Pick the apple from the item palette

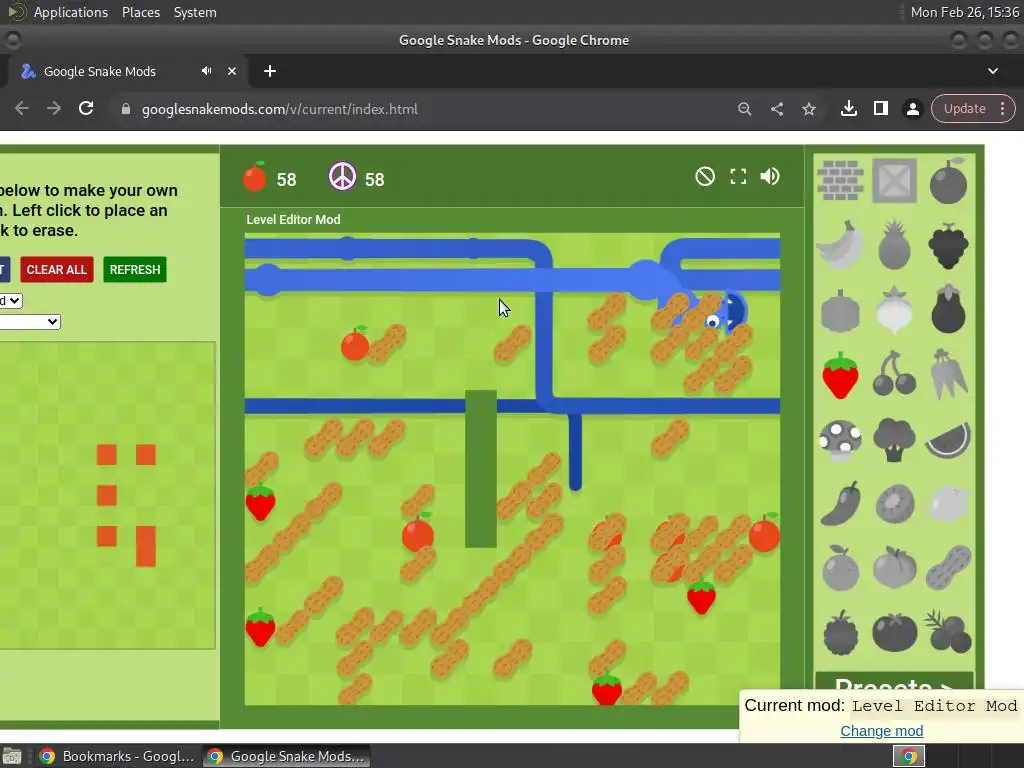point(948,181)
